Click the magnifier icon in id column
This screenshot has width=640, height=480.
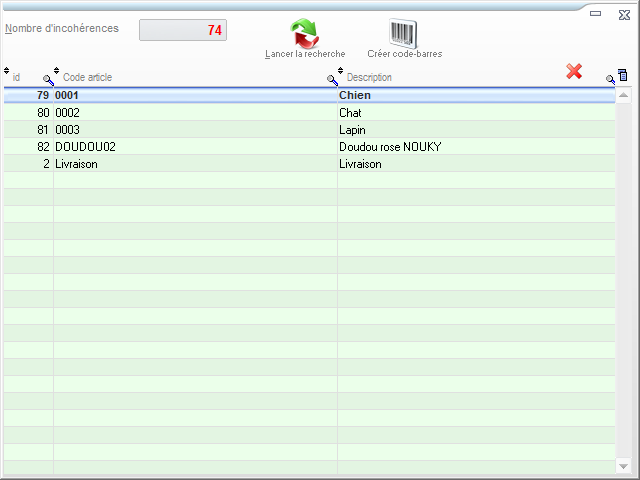pos(47,79)
